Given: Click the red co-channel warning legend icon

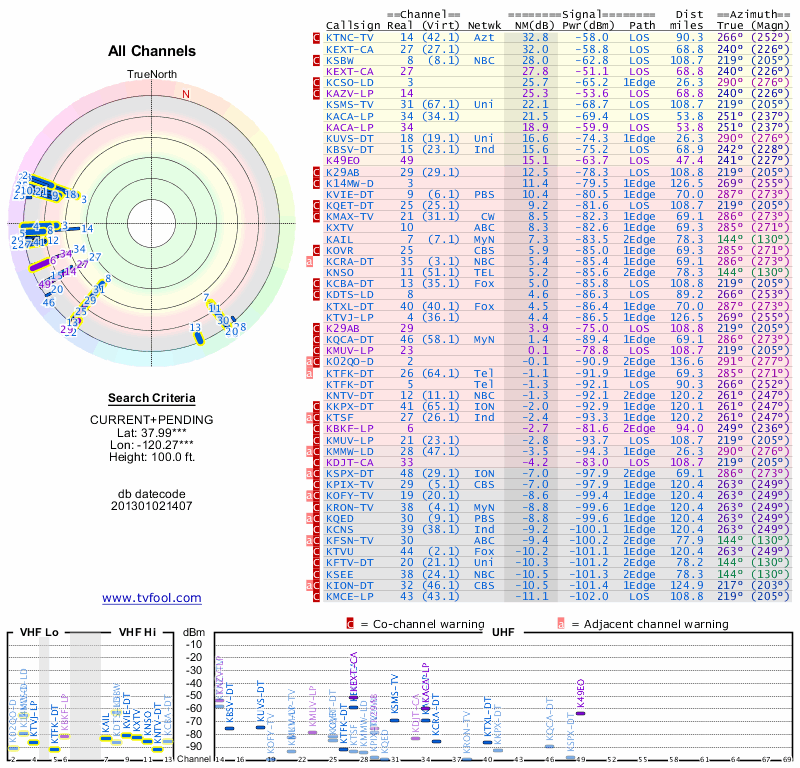Looking at the screenshot, I should click(351, 625).
